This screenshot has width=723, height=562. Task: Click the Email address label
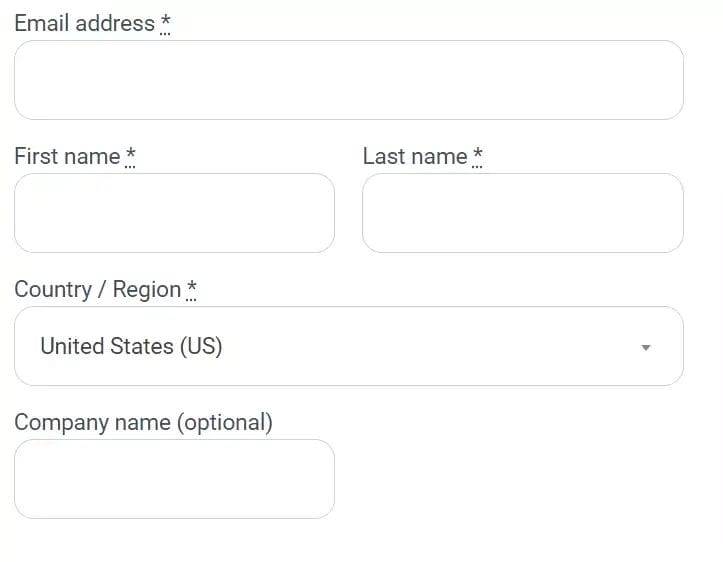click(84, 23)
